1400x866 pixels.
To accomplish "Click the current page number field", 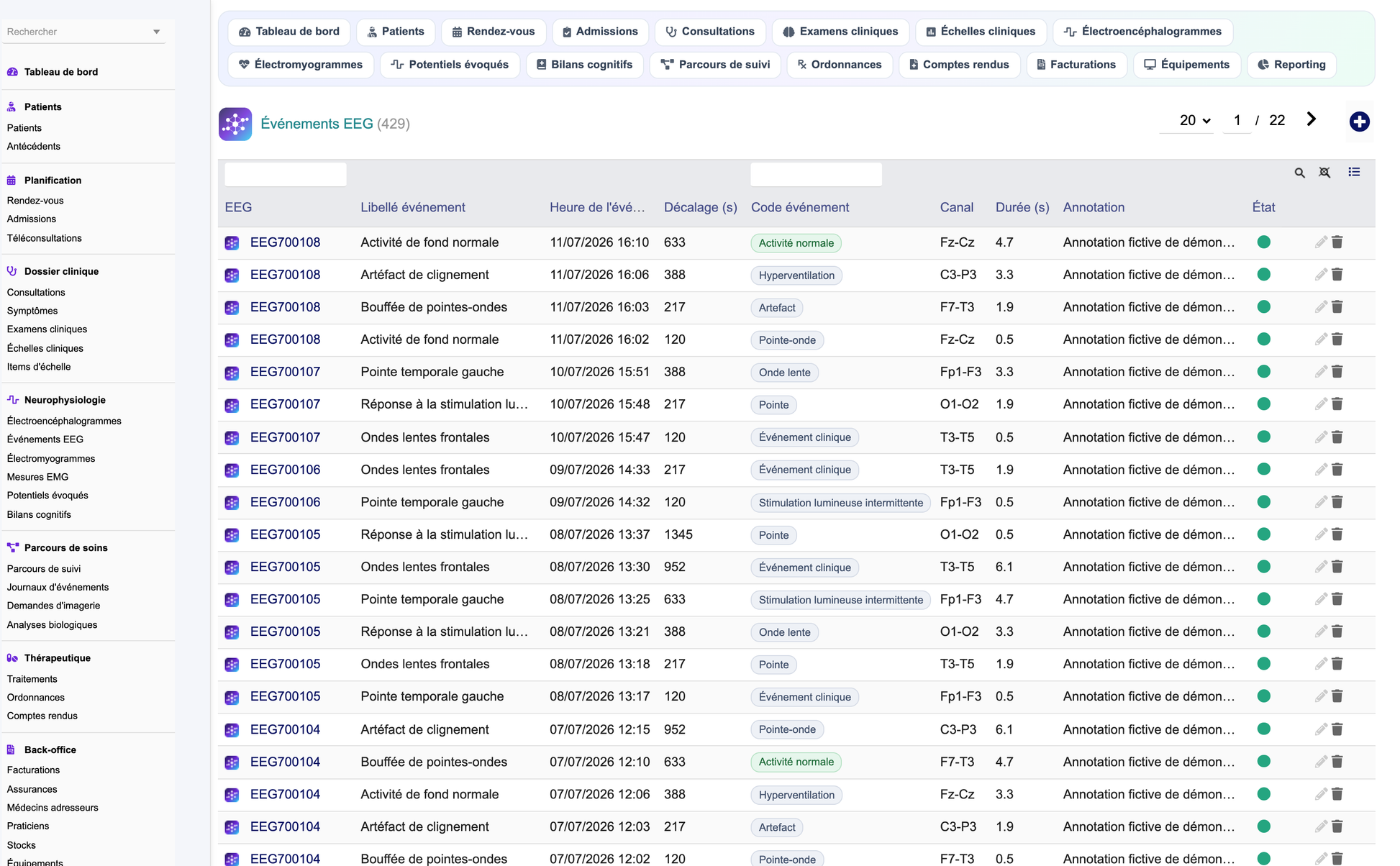I will 1237,121.
